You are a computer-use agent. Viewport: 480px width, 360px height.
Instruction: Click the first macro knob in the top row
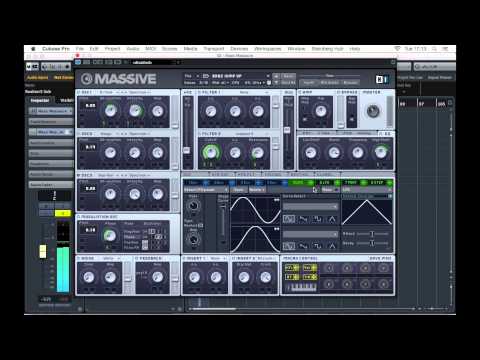coord(329,268)
